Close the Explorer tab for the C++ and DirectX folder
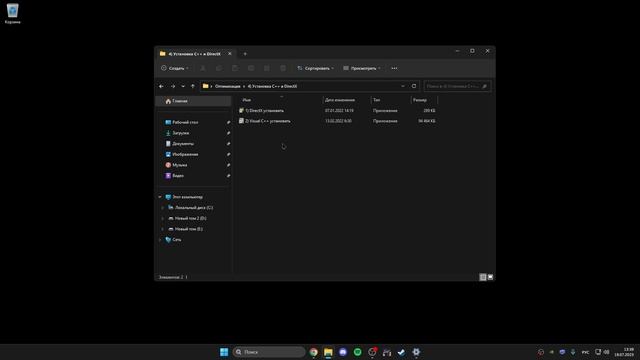This screenshot has height=360, width=640. tap(229, 53)
